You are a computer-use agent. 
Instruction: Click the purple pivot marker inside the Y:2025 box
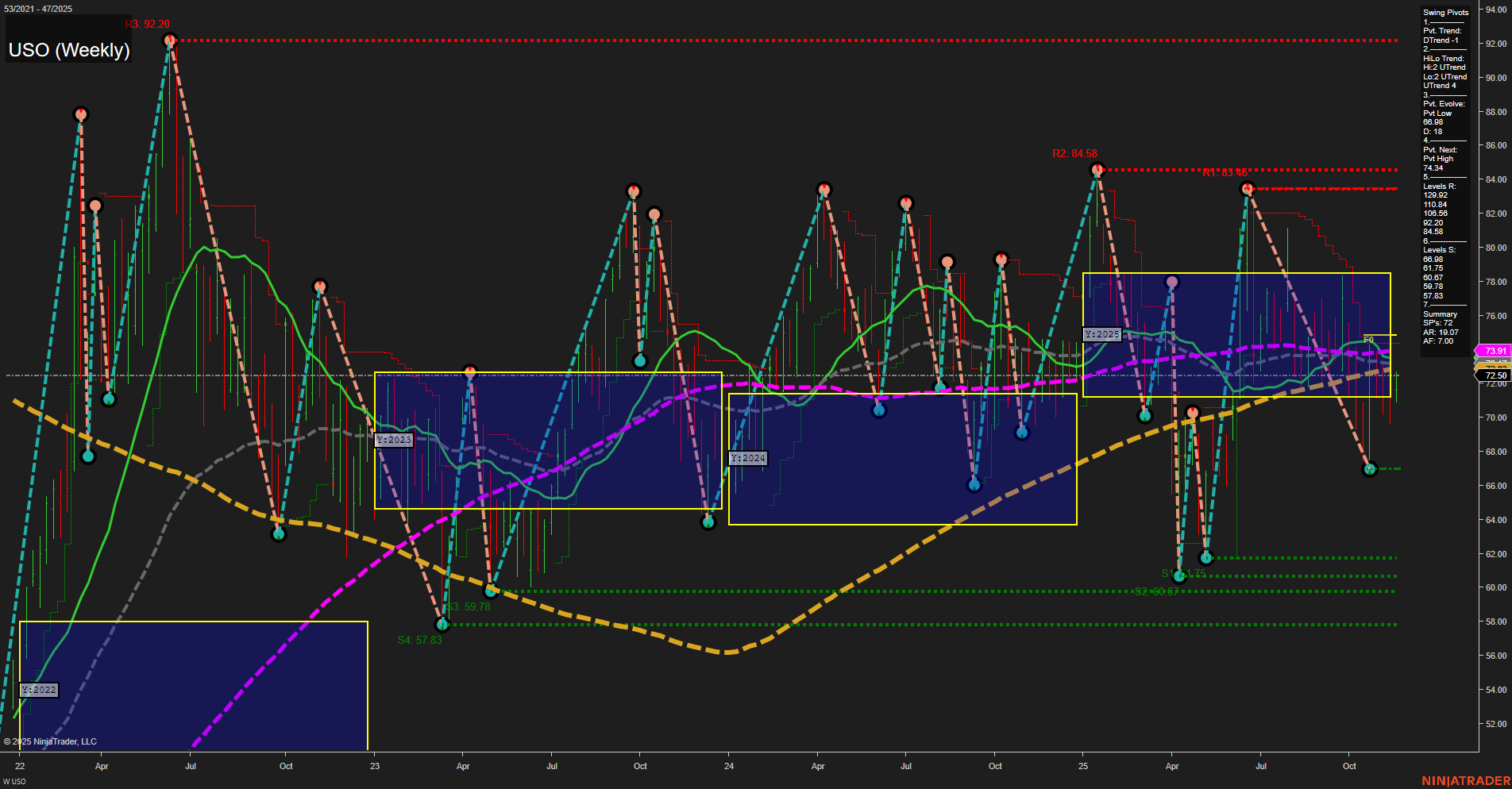(x=1171, y=280)
